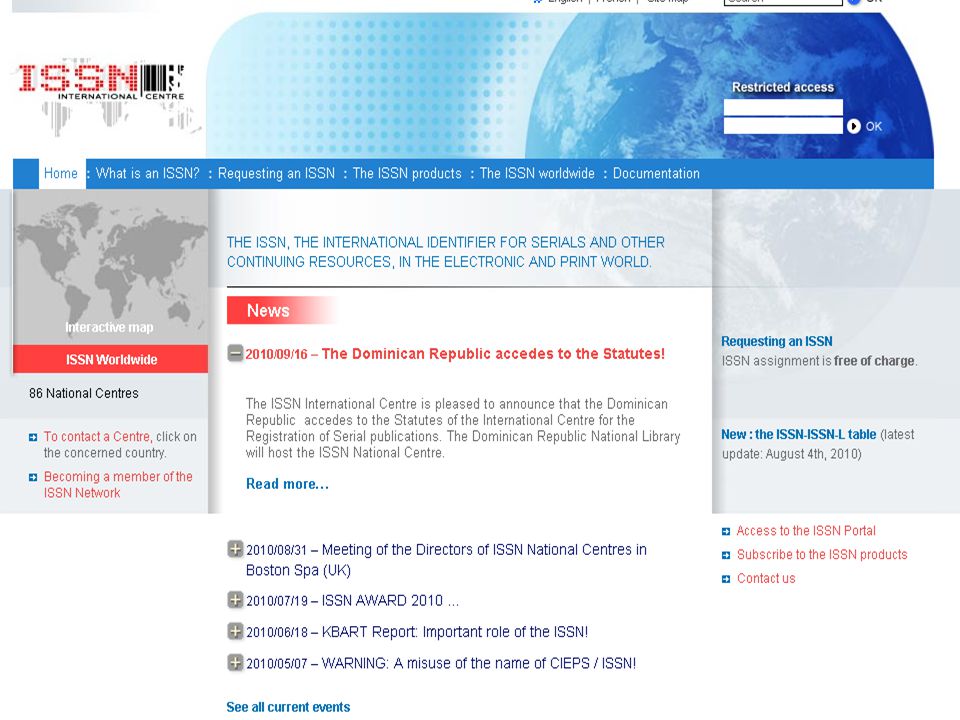Click the OK text beside Restricted access fields
960x720 pixels.
pyautogui.click(x=874, y=126)
